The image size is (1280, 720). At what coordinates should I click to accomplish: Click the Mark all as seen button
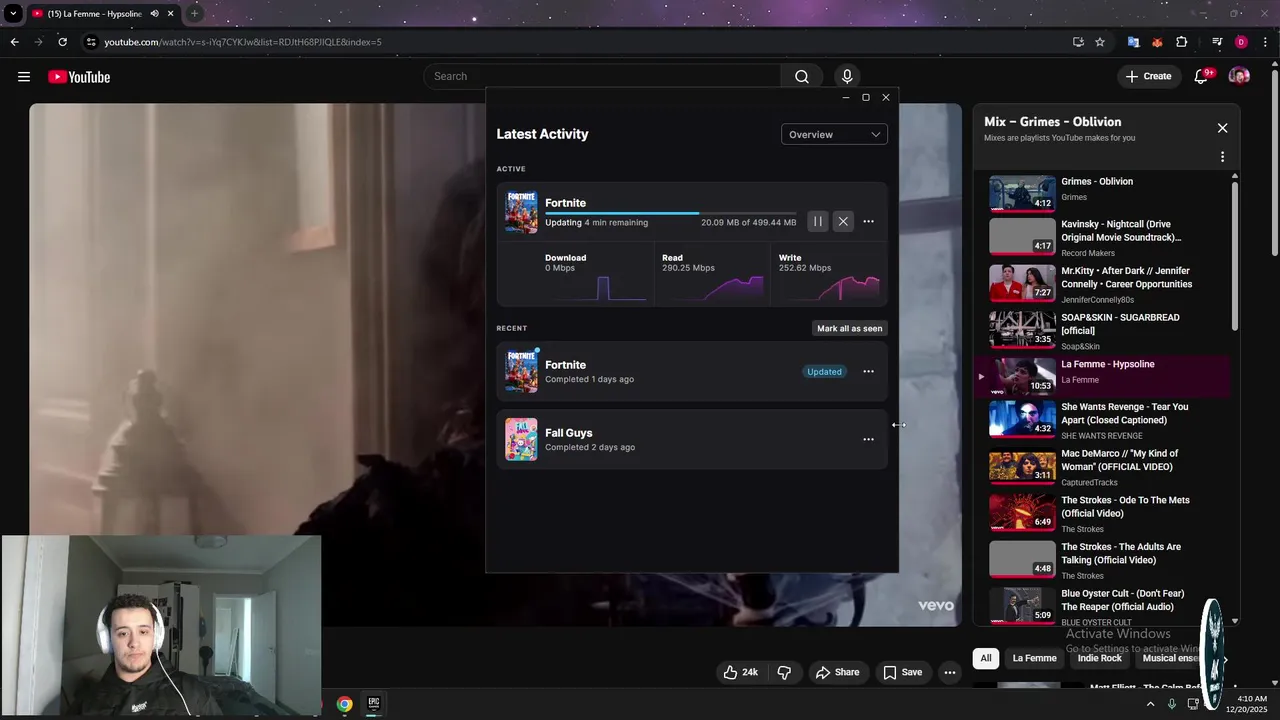click(850, 328)
